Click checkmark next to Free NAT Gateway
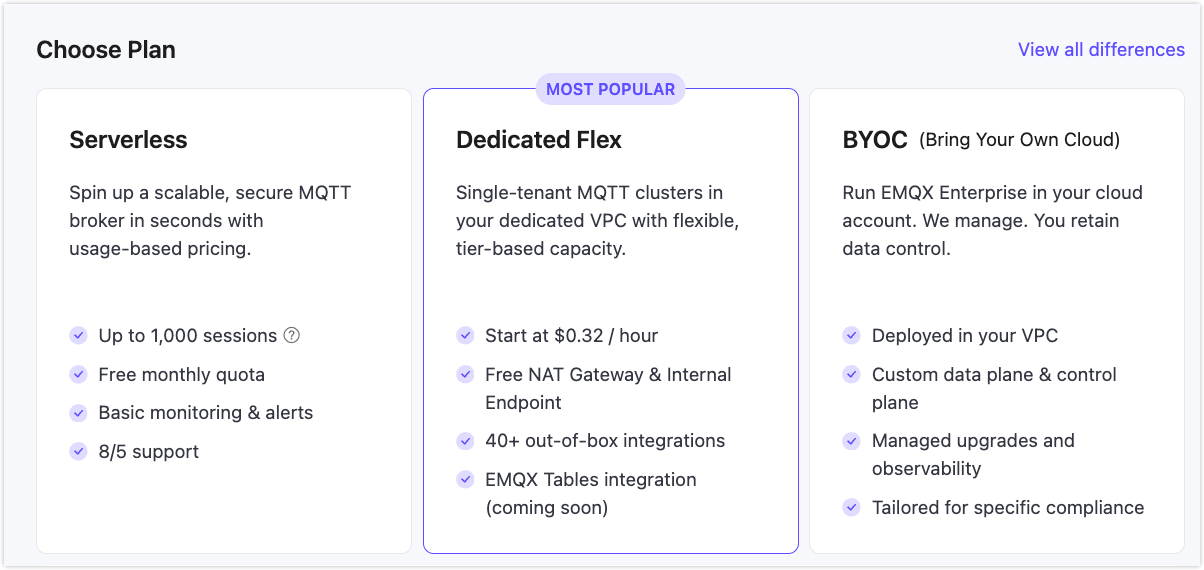 coord(465,374)
